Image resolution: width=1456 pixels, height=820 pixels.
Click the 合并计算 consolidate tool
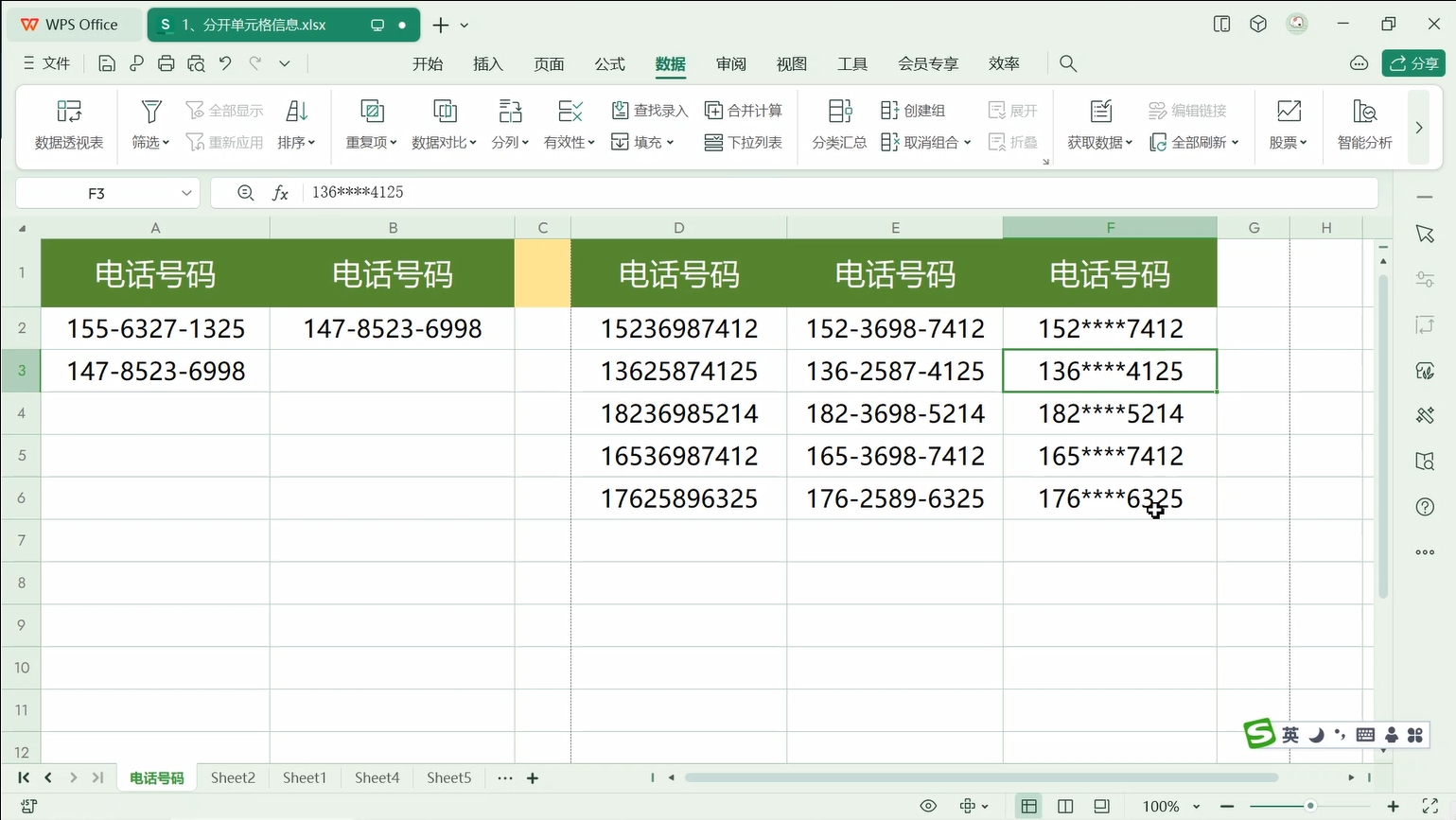[744, 111]
